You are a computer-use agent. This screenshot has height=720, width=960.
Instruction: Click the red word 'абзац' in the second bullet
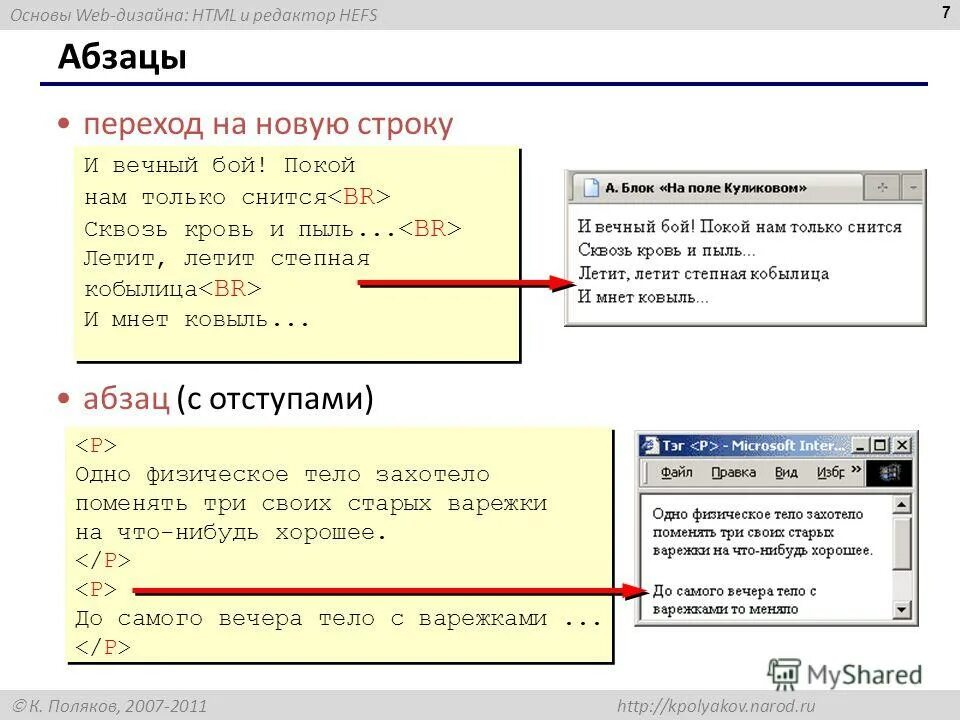click(x=126, y=398)
